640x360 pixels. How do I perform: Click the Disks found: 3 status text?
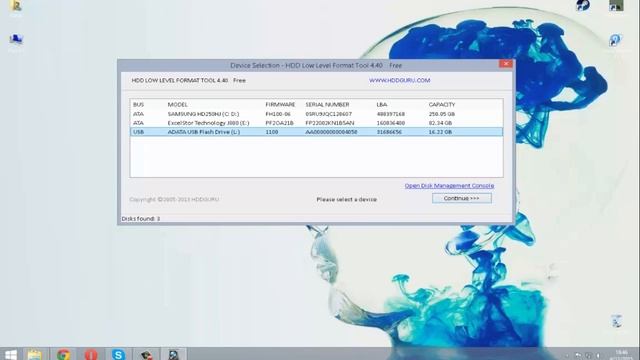pyautogui.click(x=141, y=219)
